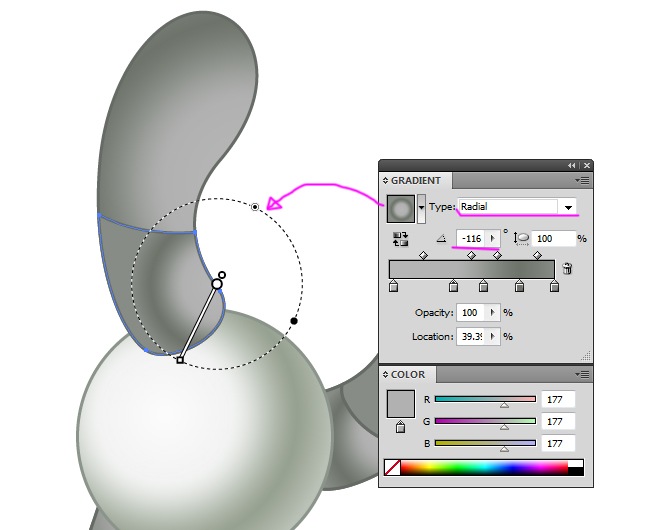The image size is (650, 530).
Task: Click the small focal point handle circle
Action: coord(222,275)
